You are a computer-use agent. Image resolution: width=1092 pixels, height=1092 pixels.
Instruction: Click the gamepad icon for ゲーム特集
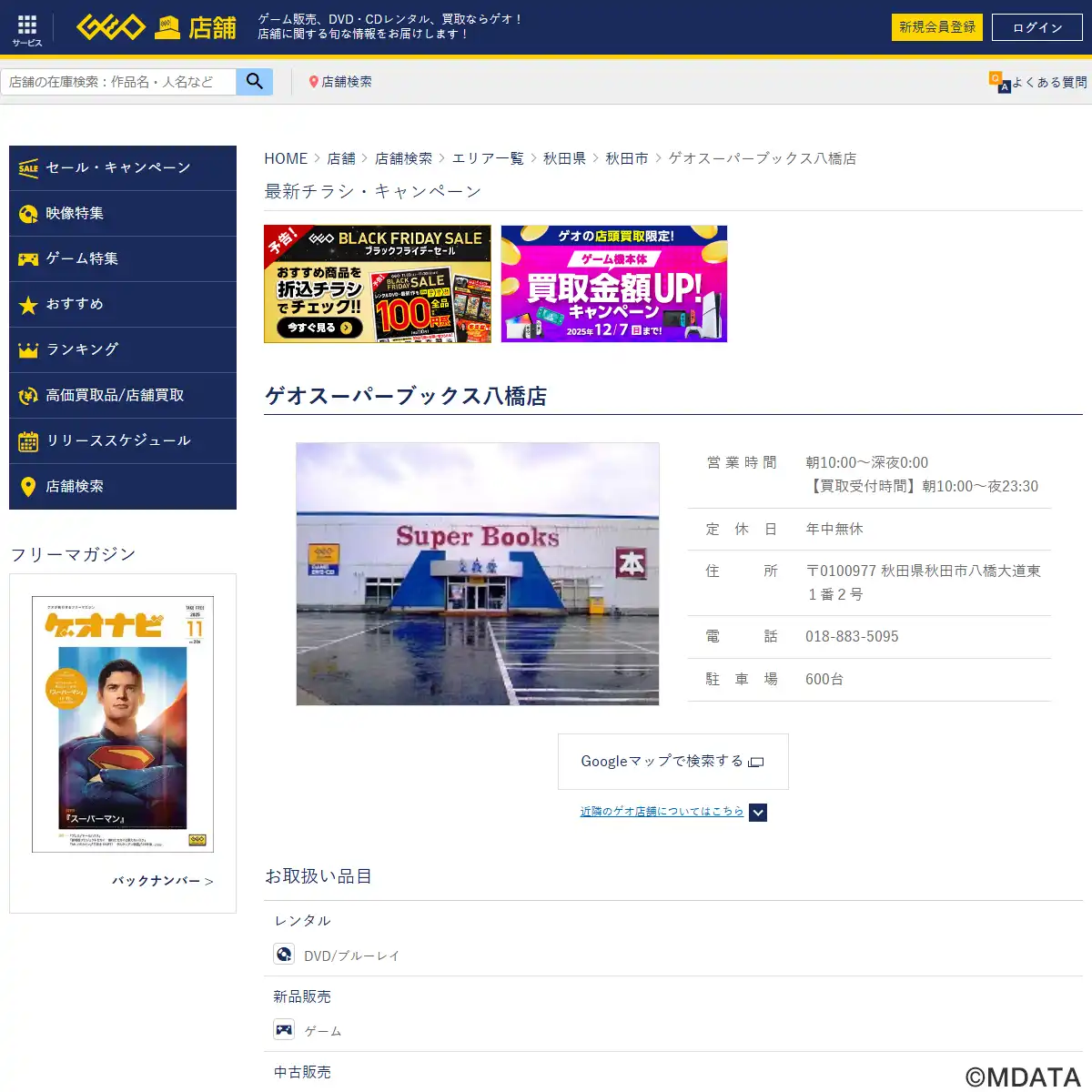(x=28, y=259)
